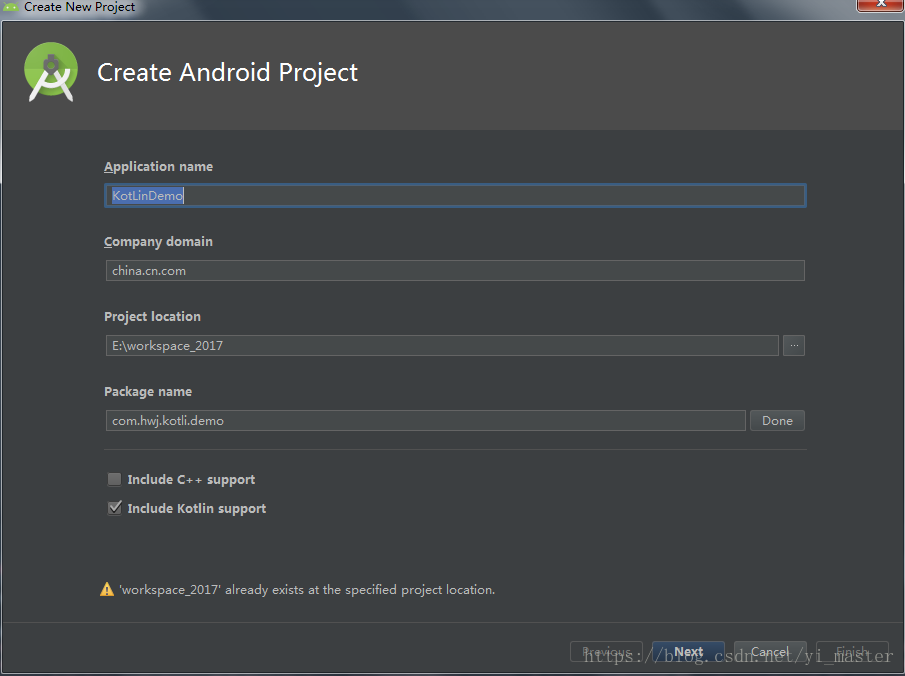This screenshot has height=676, width=905.
Task: Close the Create New Project window
Action: tap(880, 5)
